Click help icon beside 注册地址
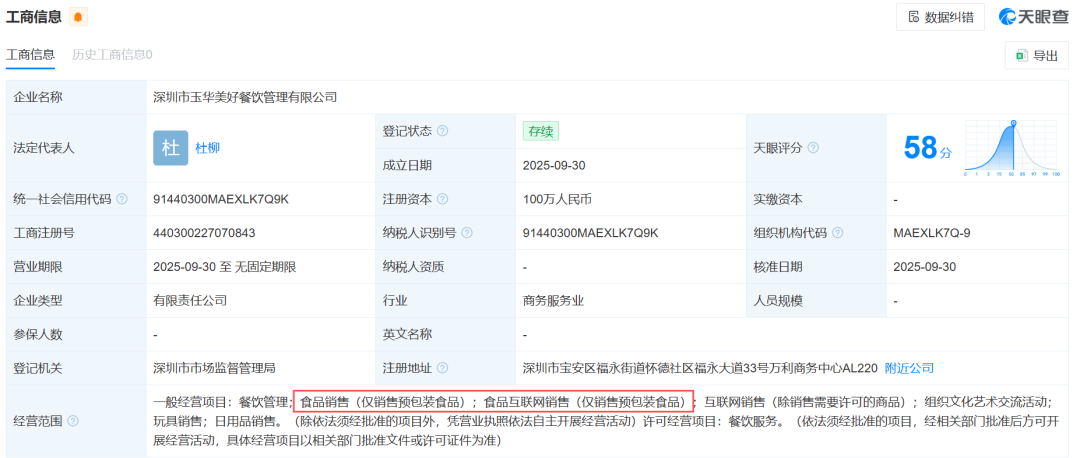 coord(442,368)
